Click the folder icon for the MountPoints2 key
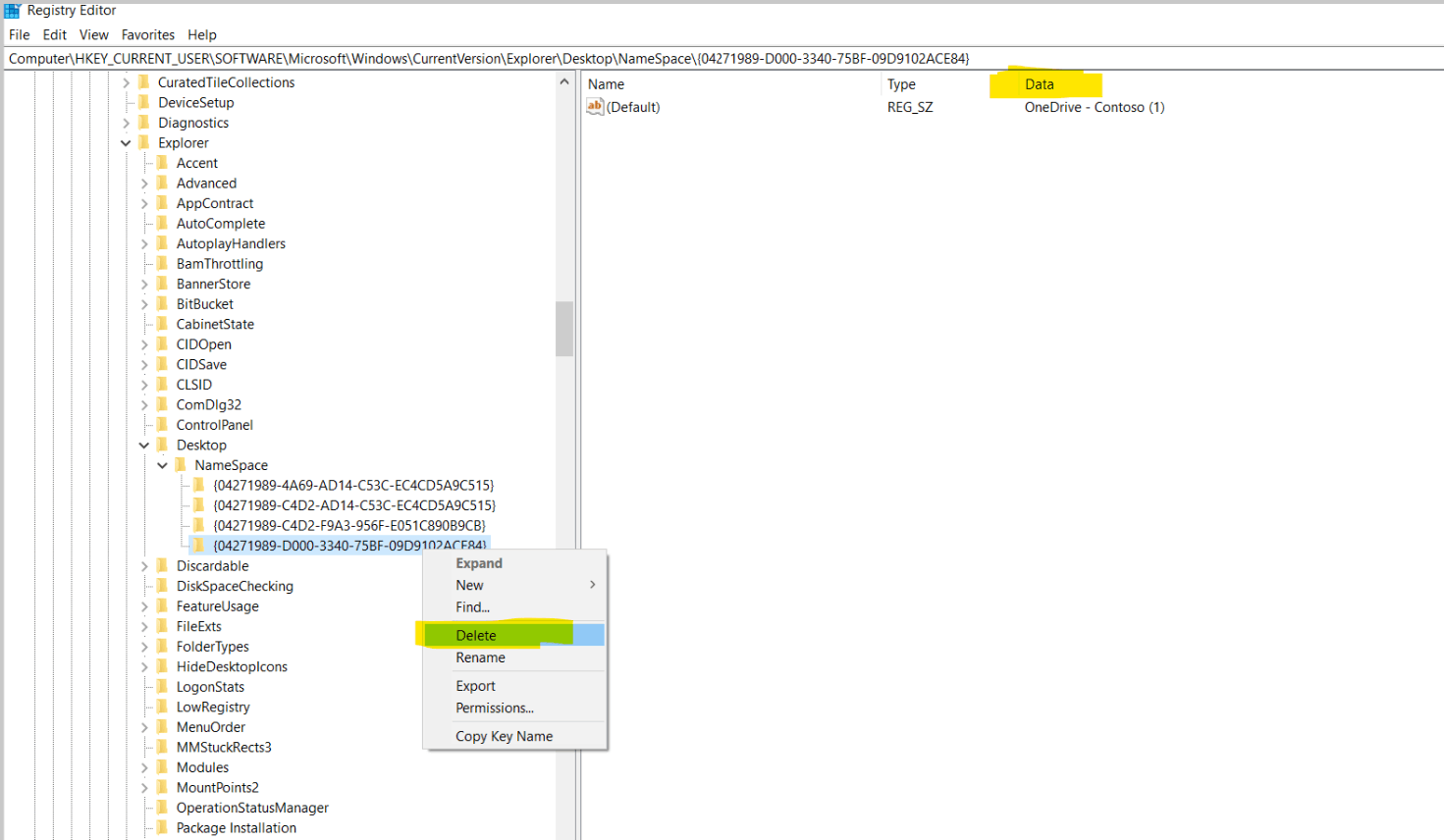Screen dimensions: 1444x840 (162, 787)
